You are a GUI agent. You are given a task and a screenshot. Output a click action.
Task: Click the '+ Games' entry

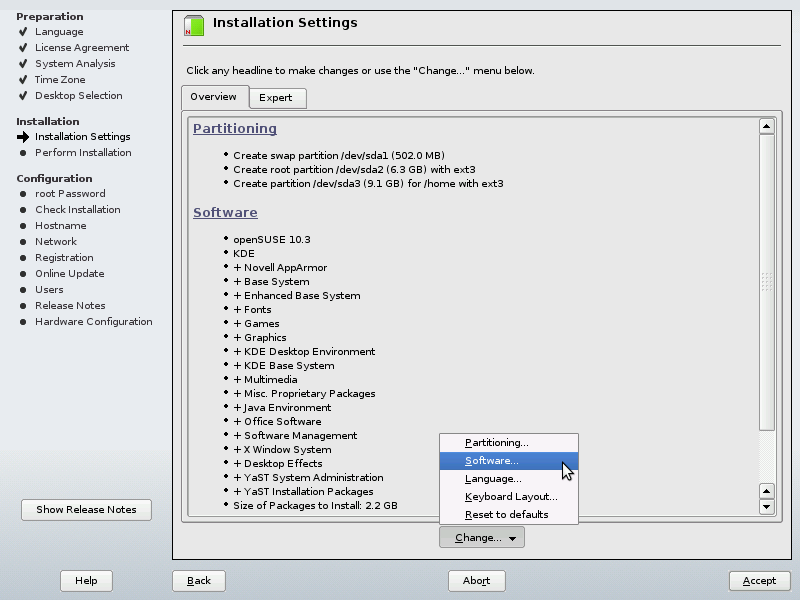pos(256,323)
